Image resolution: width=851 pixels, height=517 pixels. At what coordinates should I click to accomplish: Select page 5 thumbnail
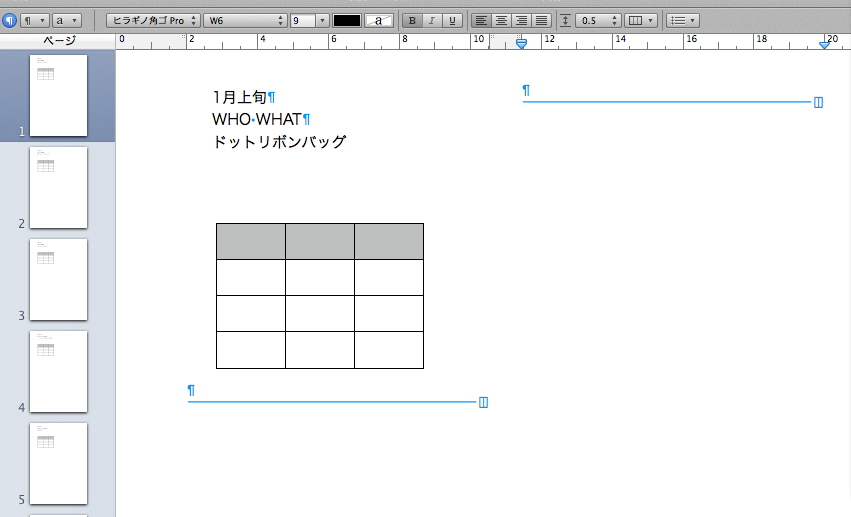tap(58, 463)
